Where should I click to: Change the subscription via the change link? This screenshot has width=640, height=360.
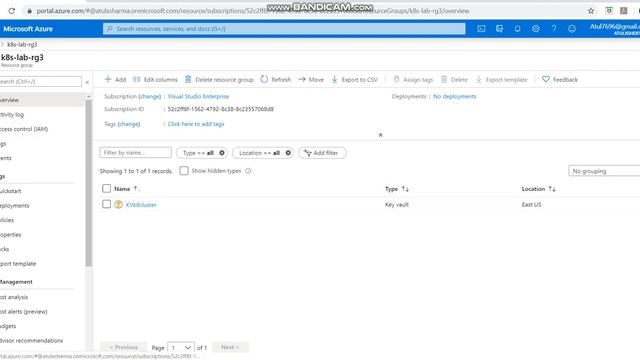coord(150,96)
